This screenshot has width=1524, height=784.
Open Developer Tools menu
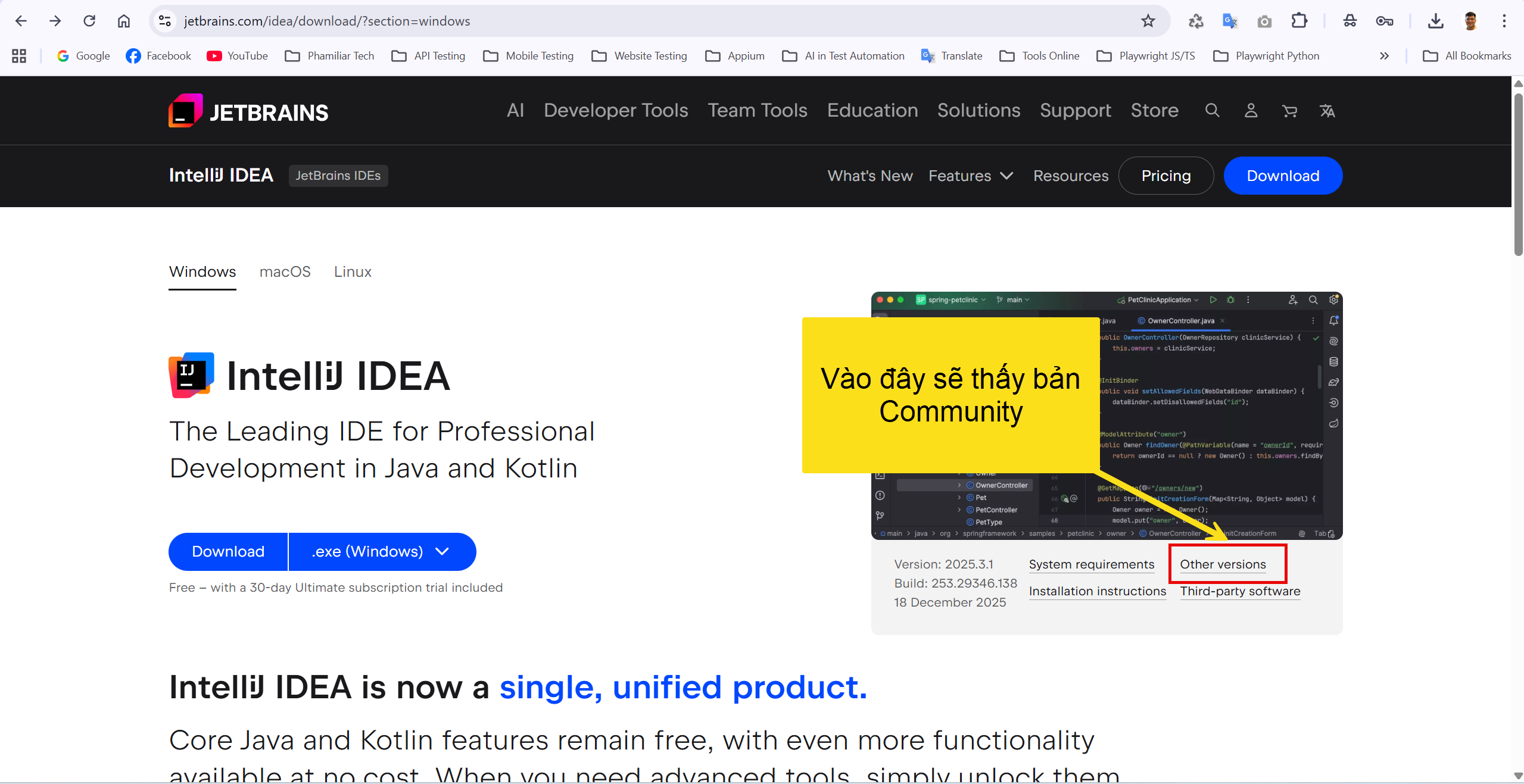(x=615, y=111)
